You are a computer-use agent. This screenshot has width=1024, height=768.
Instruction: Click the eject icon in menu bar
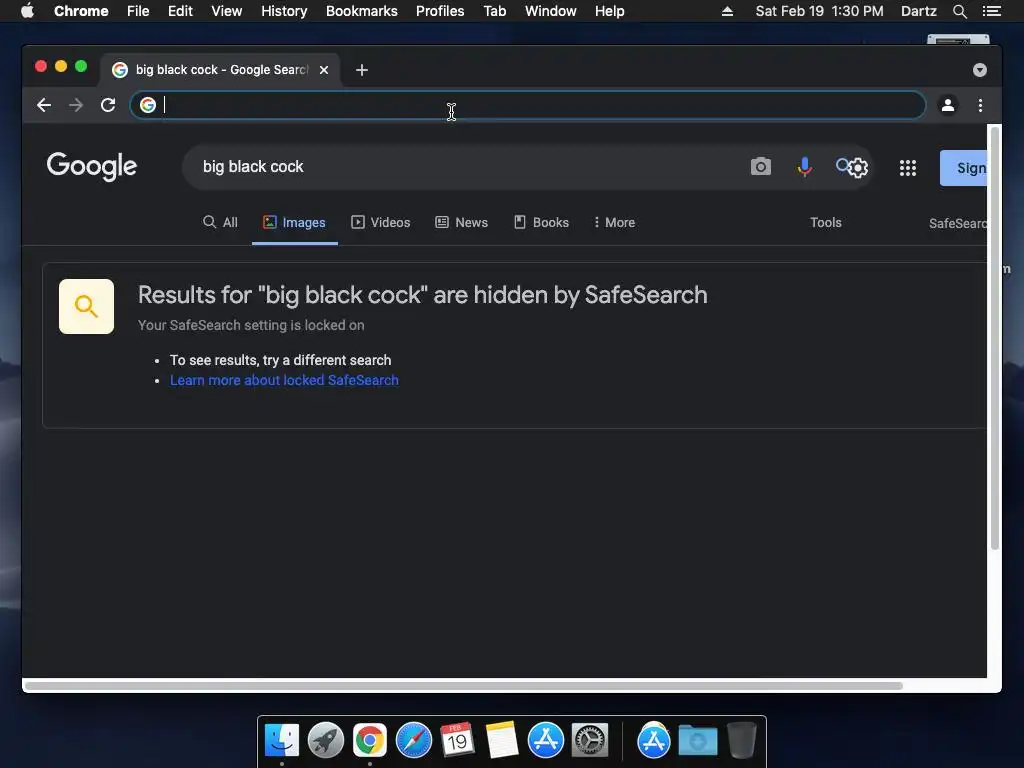tap(727, 11)
